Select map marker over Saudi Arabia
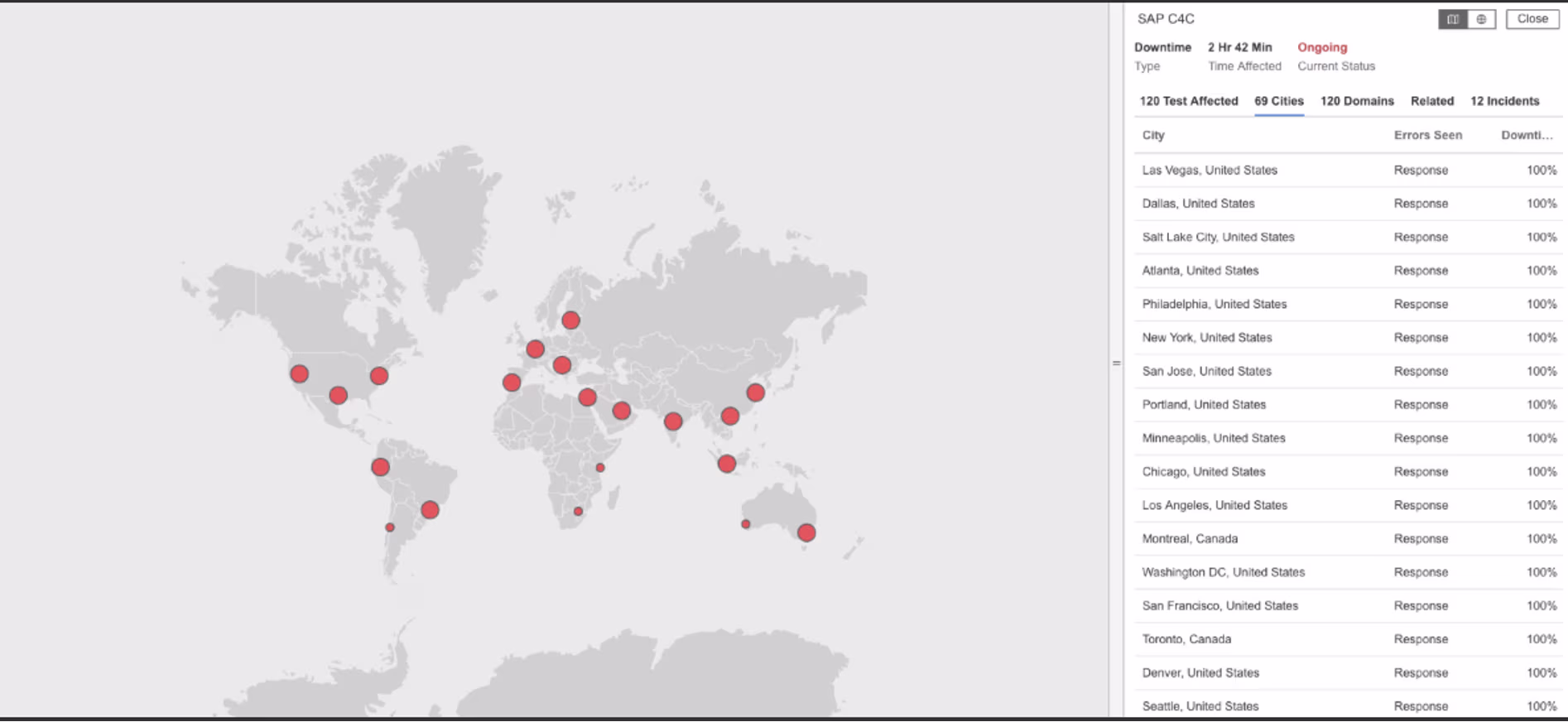 tap(622, 410)
